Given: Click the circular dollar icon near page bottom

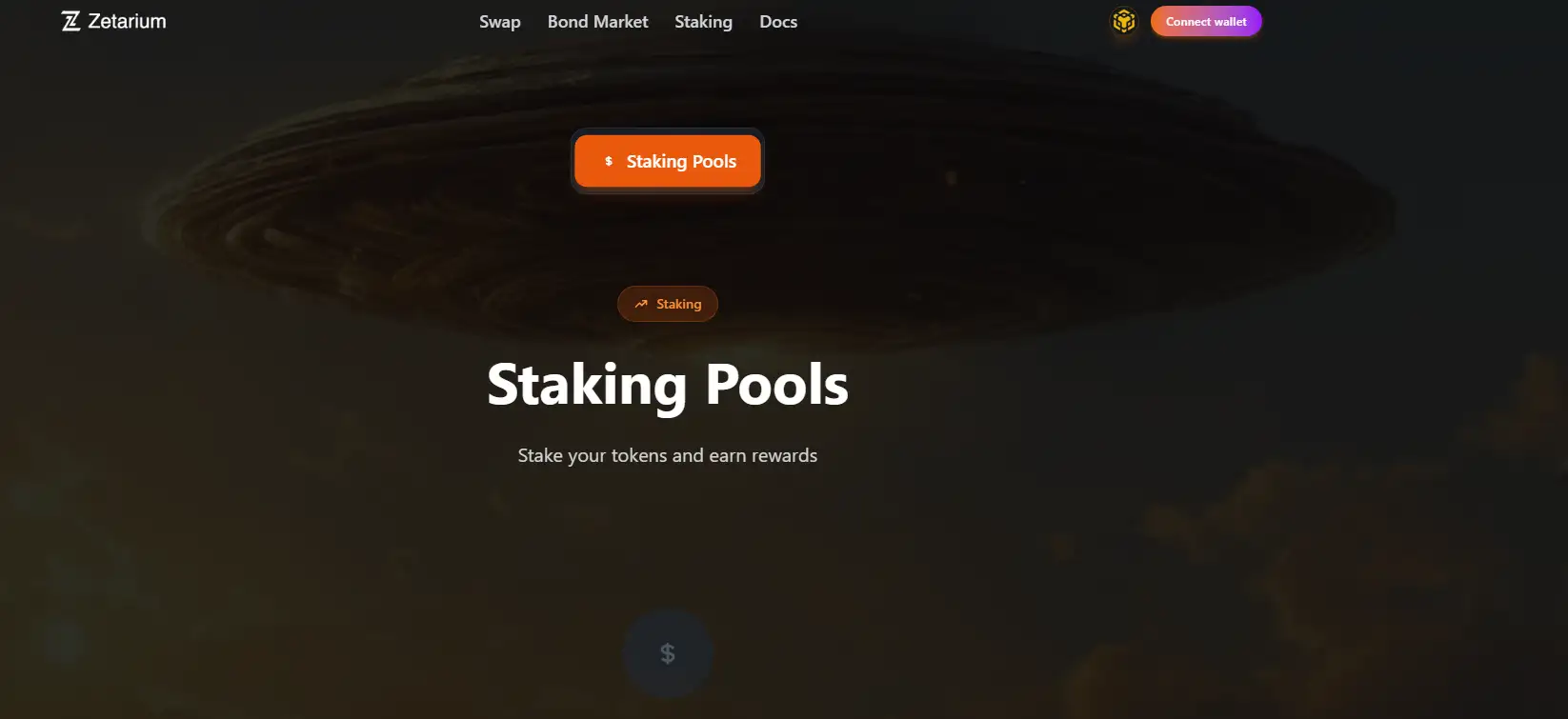Looking at the screenshot, I should pos(668,653).
